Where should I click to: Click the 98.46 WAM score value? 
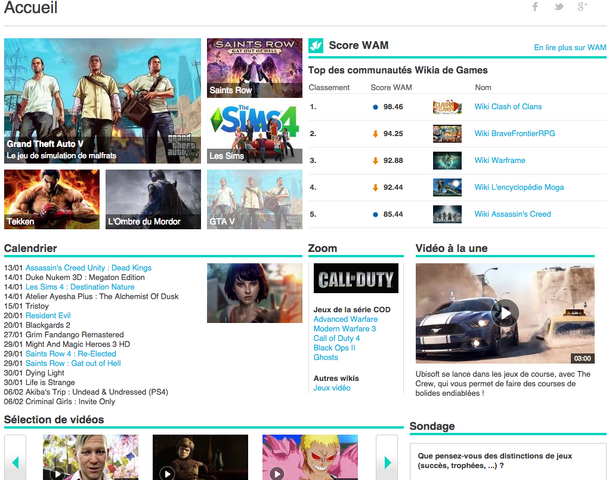point(393,107)
